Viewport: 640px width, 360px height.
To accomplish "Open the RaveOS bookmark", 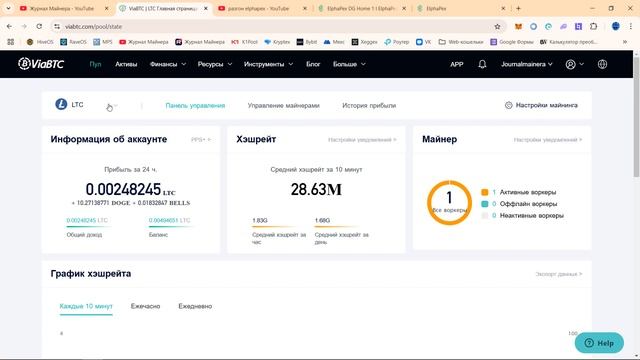I will pyautogui.click(x=73, y=42).
